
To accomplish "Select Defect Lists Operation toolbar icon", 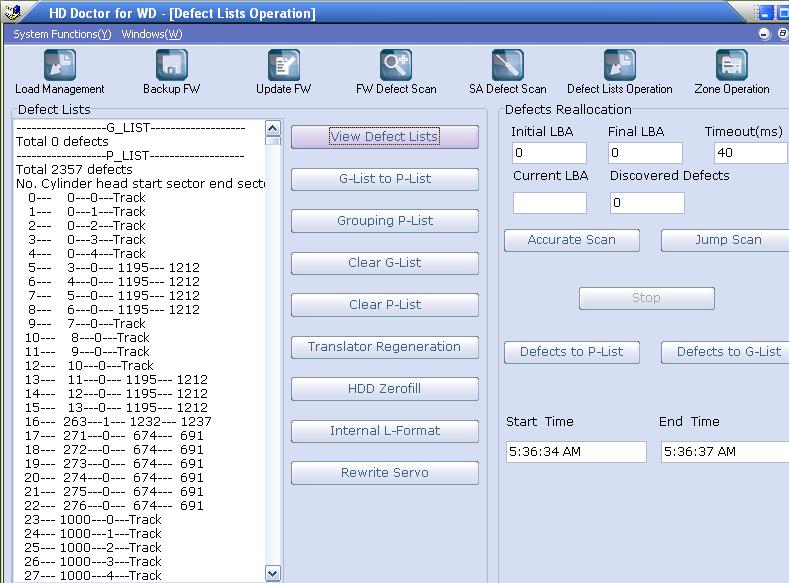I will tap(620, 65).
